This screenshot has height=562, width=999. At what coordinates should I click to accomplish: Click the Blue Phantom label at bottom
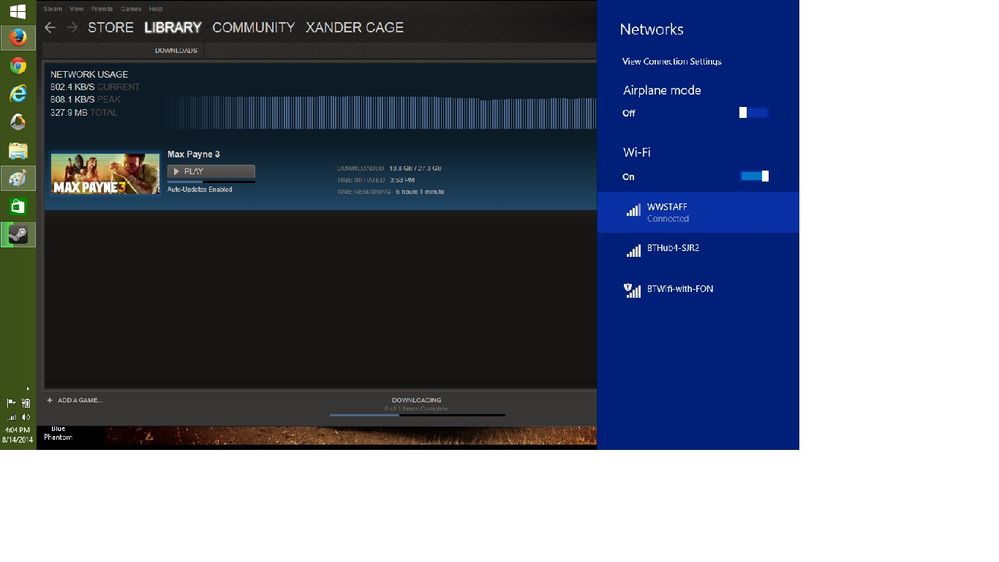(58, 433)
